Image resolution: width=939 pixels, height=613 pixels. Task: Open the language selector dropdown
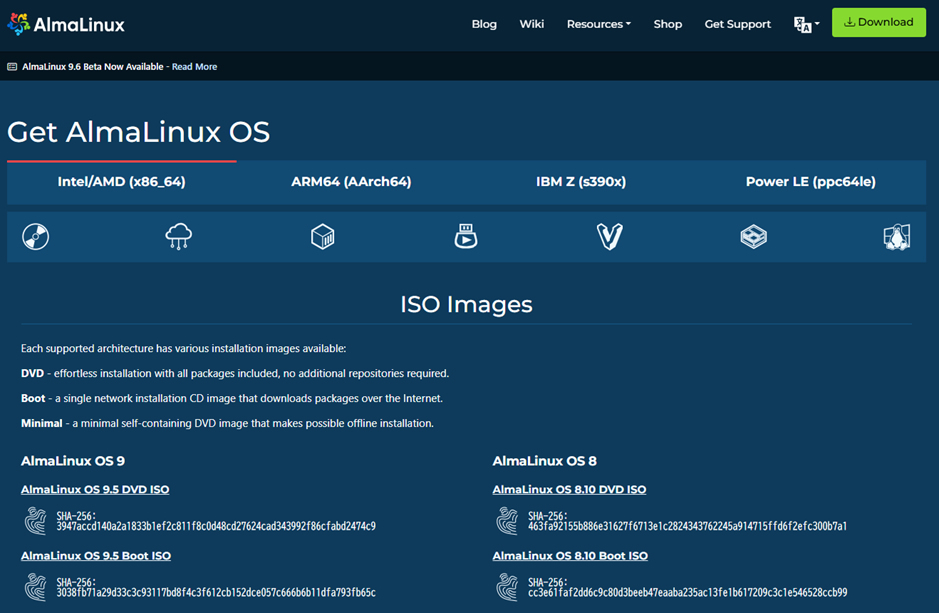806,24
